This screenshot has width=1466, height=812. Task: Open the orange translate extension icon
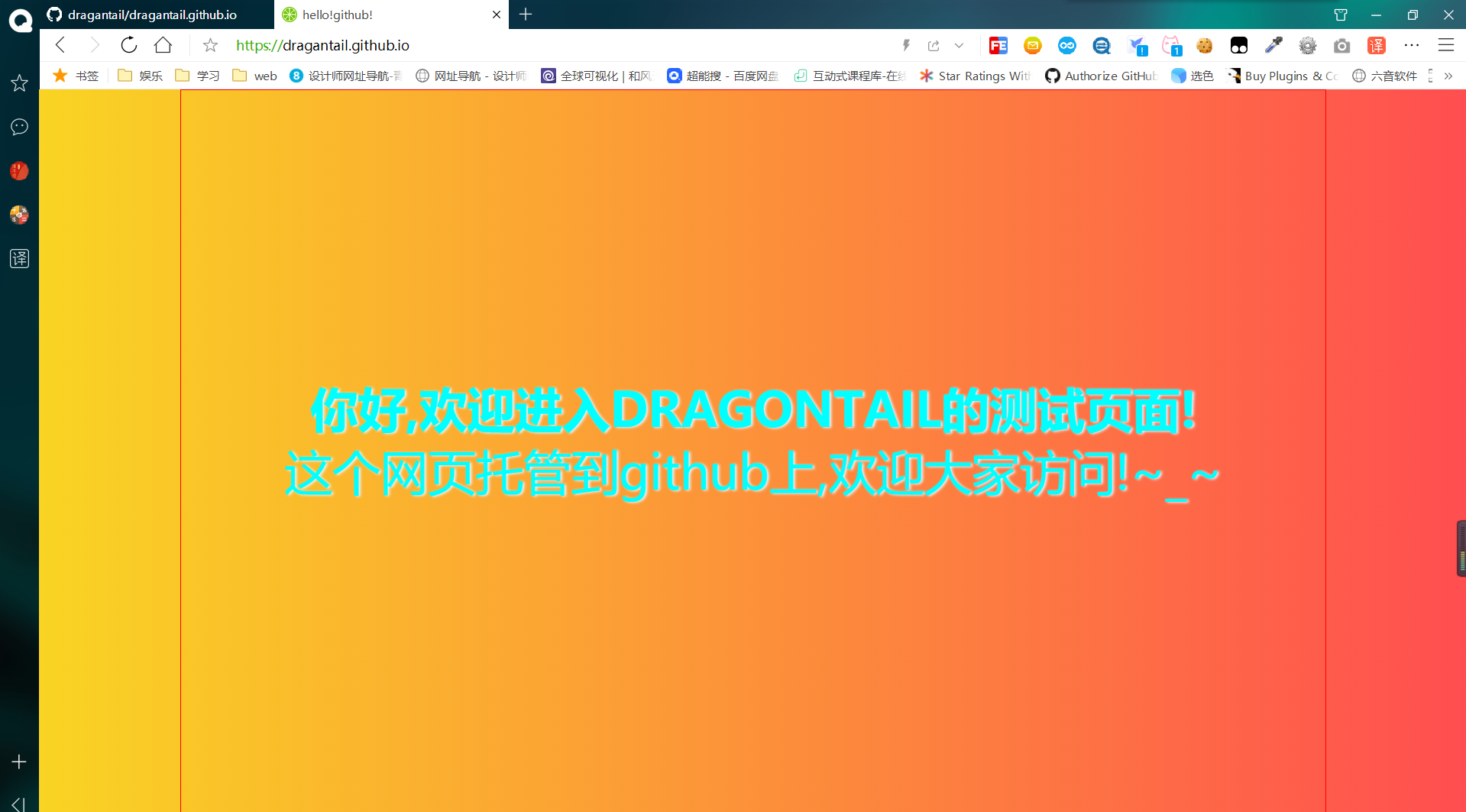pyautogui.click(x=1377, y=46)
